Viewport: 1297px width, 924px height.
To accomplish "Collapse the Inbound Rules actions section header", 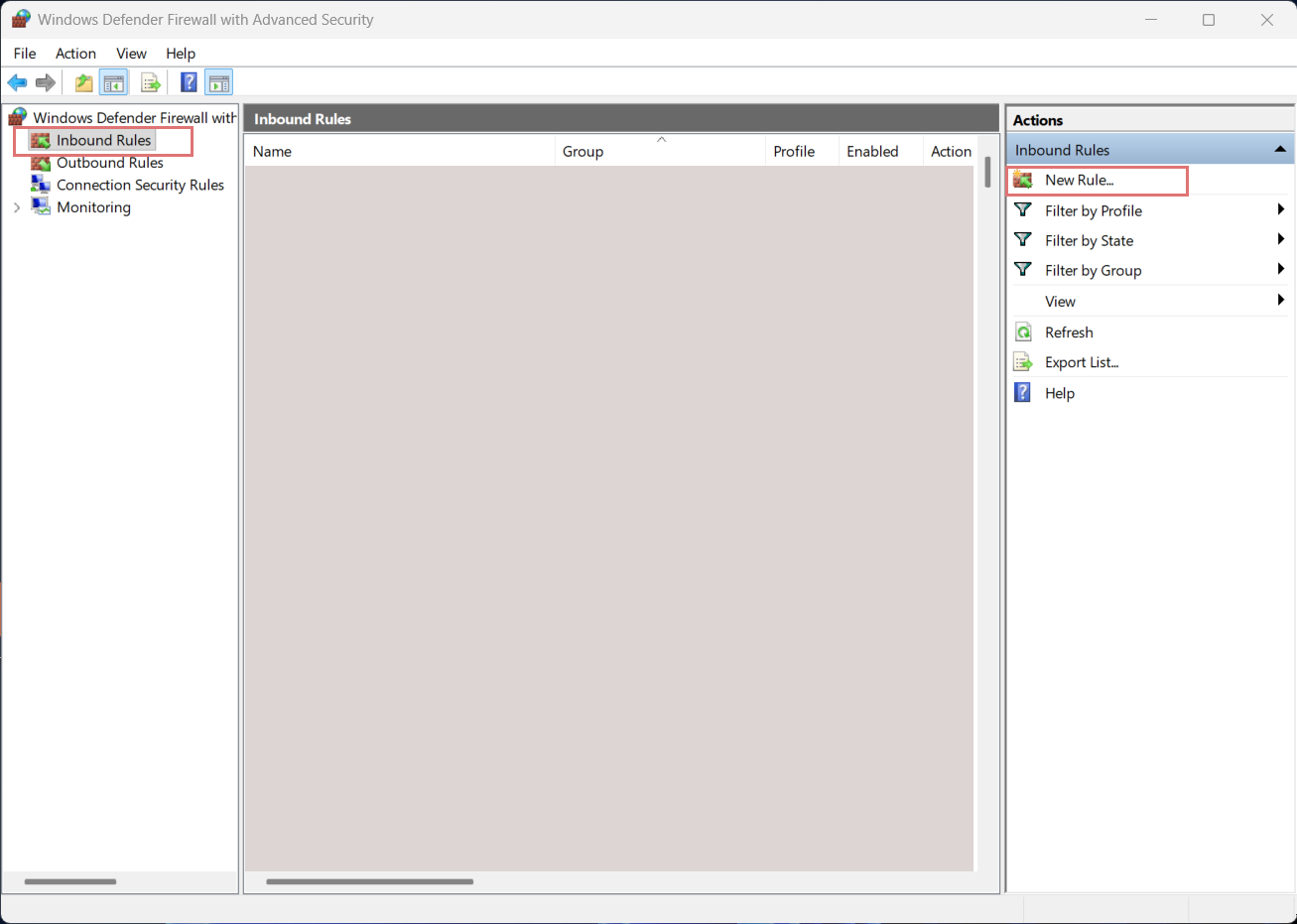I will (x=1279, y=150).
